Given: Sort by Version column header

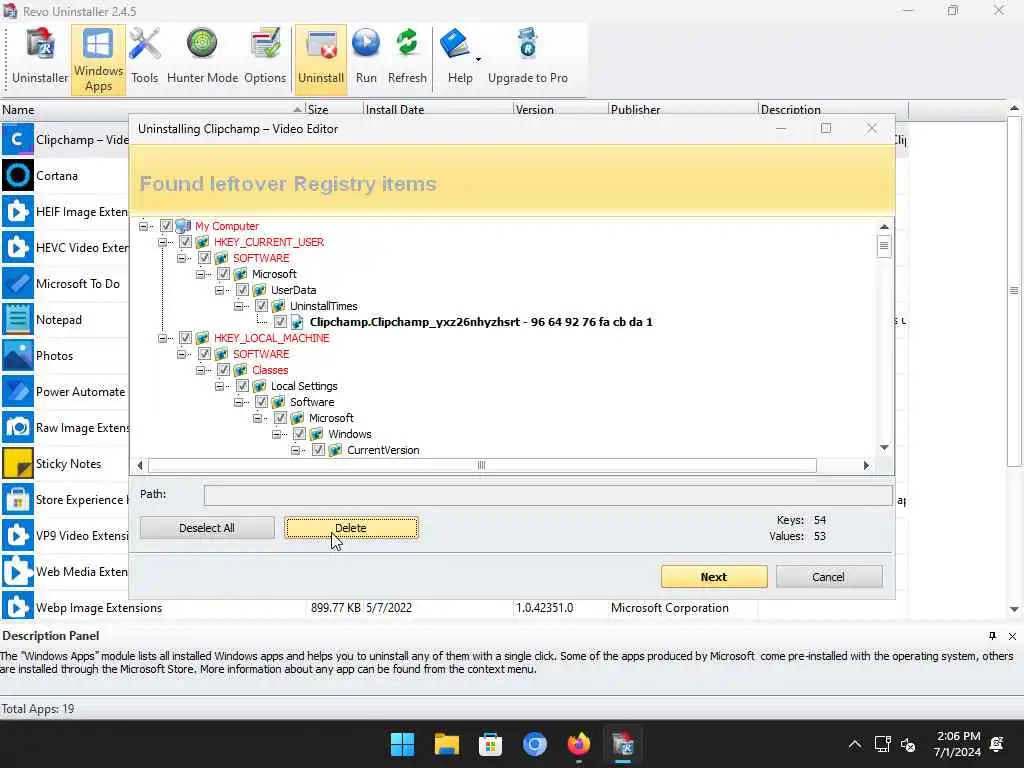Looking at the screenshot, I should 560,110.
